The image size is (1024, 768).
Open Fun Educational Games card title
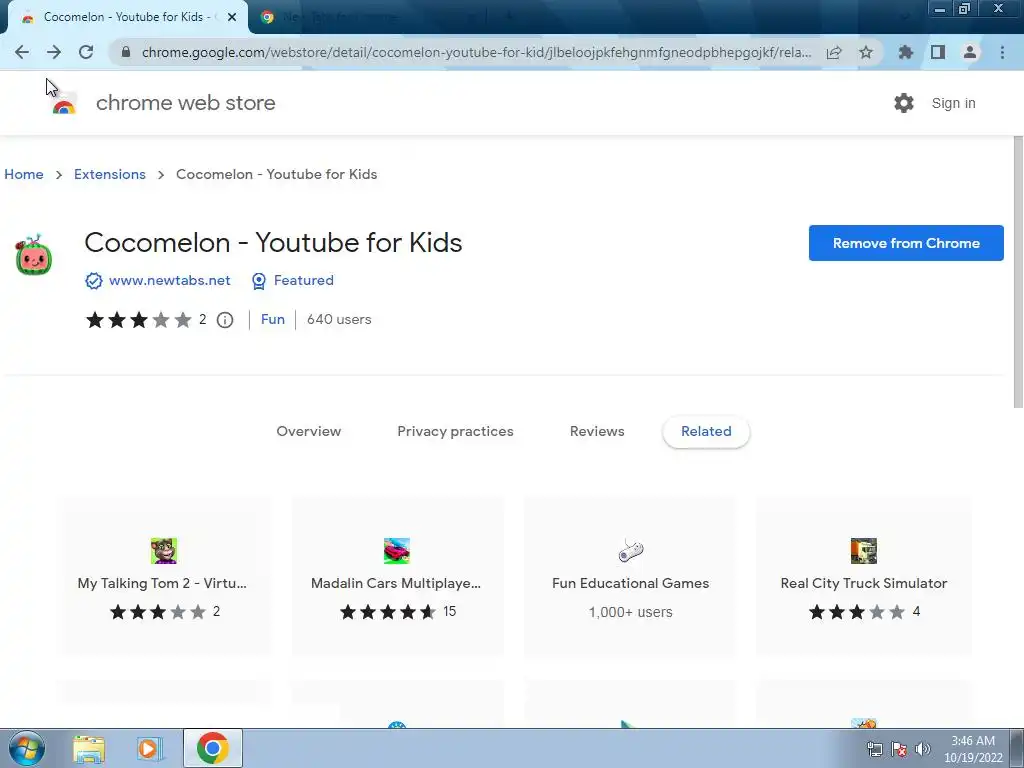[x=630, y=583]
